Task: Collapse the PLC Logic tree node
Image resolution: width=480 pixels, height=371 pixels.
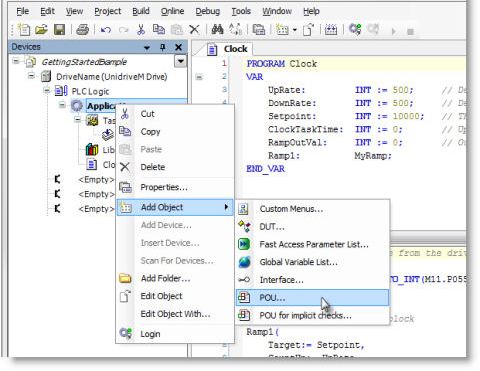Action: (x=47, y=90)
